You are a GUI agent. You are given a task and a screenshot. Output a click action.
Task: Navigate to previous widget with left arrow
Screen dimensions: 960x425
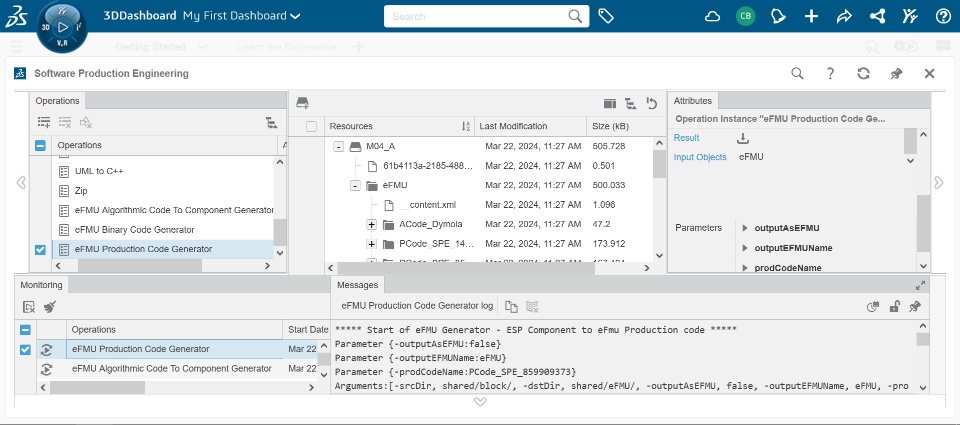point(21,182)
